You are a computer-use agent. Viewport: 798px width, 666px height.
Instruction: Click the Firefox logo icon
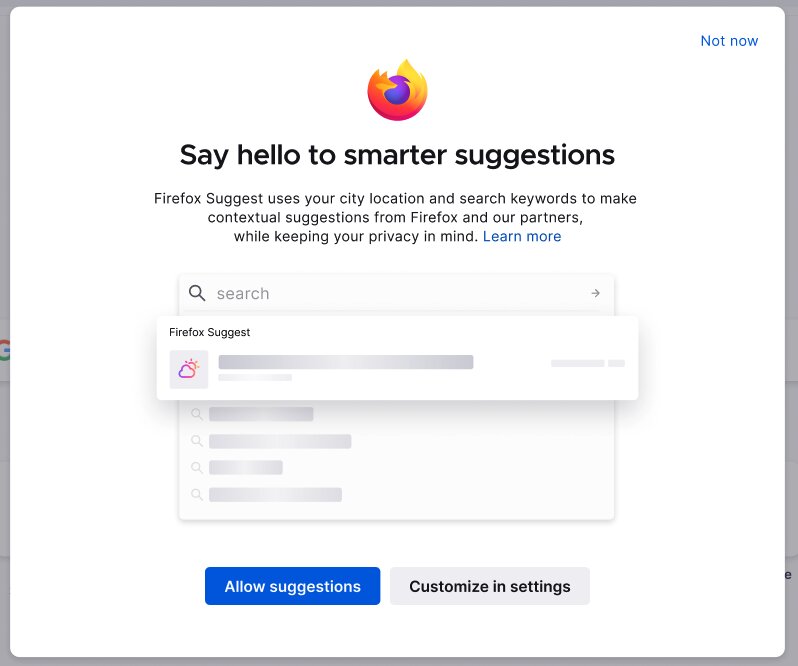pyautogui.click(x=397, y=90)
